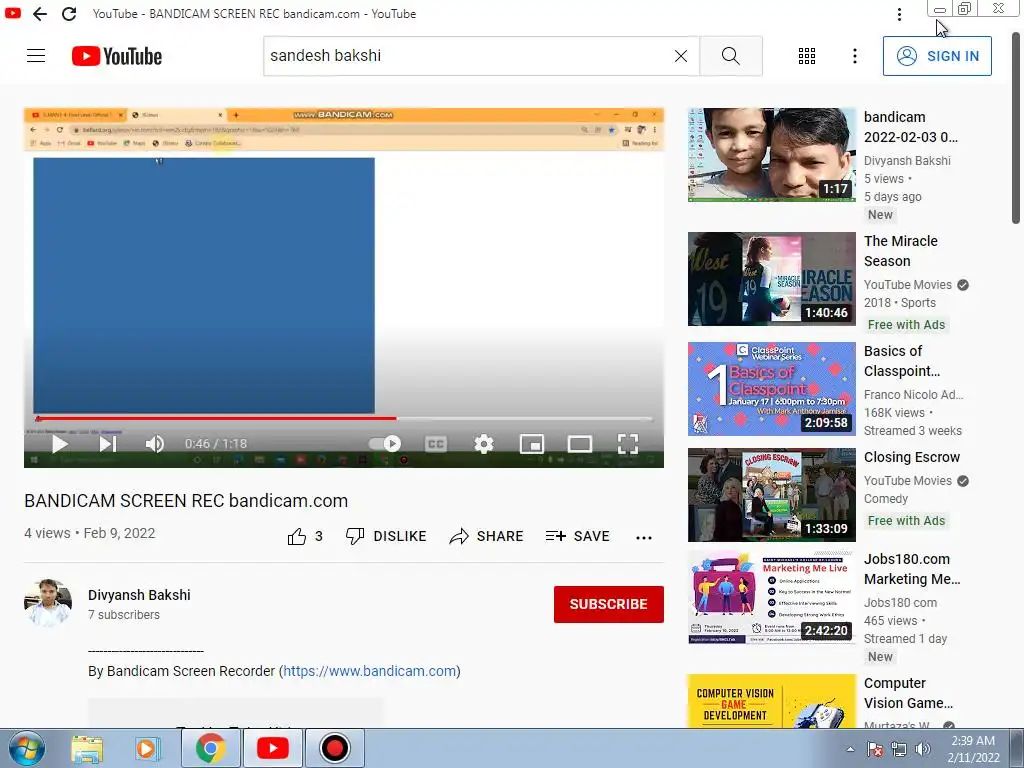Open more actions ellipsis under video
1024x768 pixels.
pyautogui.click(x=643, y=537)
